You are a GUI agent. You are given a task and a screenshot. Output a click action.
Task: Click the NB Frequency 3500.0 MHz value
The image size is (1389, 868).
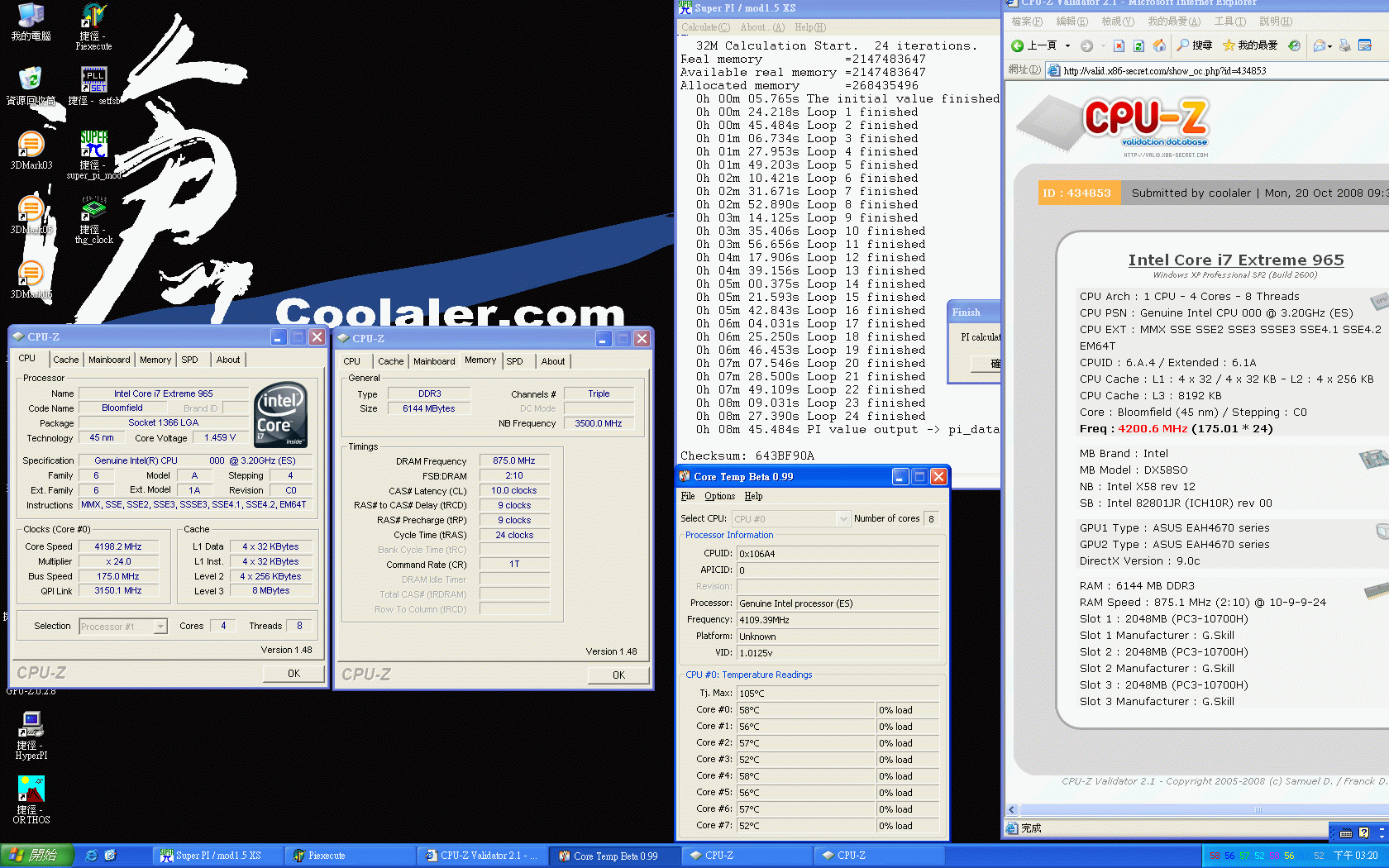tap(599, 423)
